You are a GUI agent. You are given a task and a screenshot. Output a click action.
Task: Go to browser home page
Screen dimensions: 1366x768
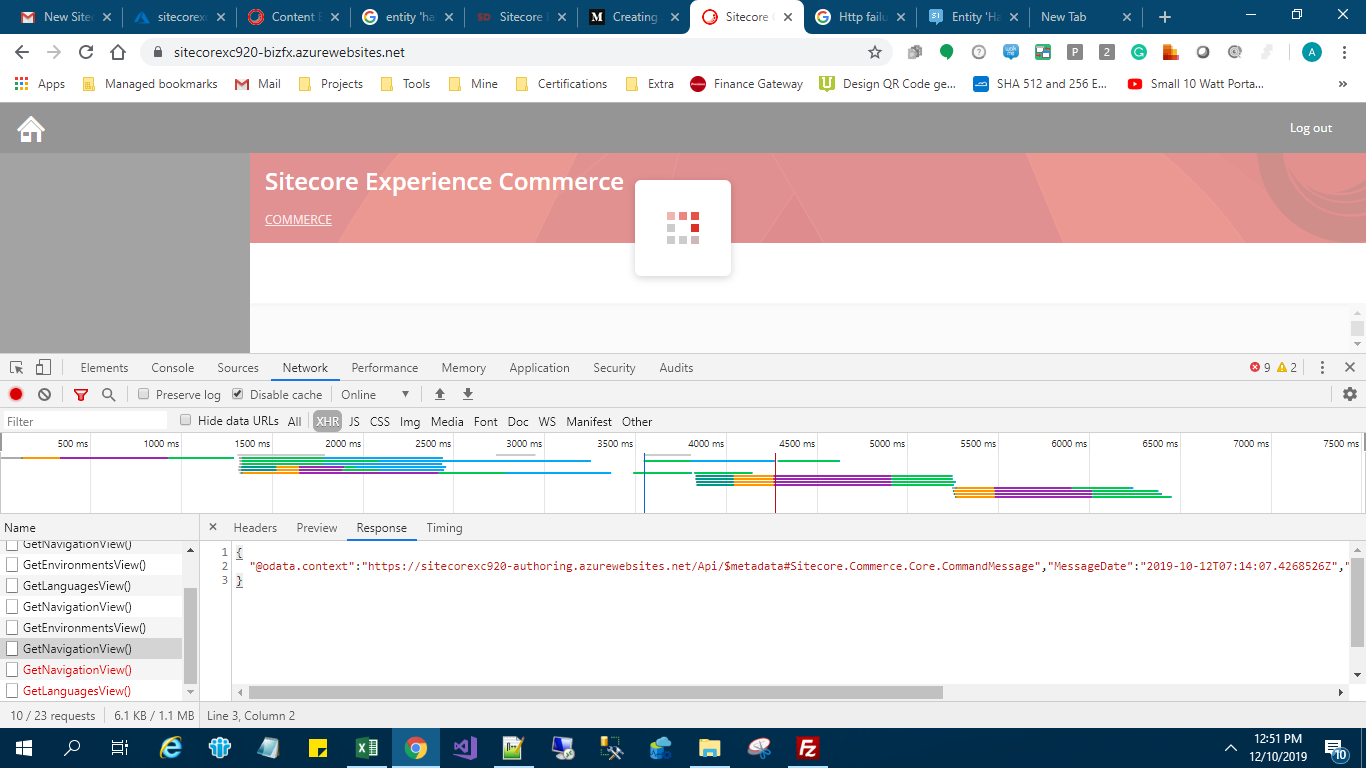click(118, 52)
